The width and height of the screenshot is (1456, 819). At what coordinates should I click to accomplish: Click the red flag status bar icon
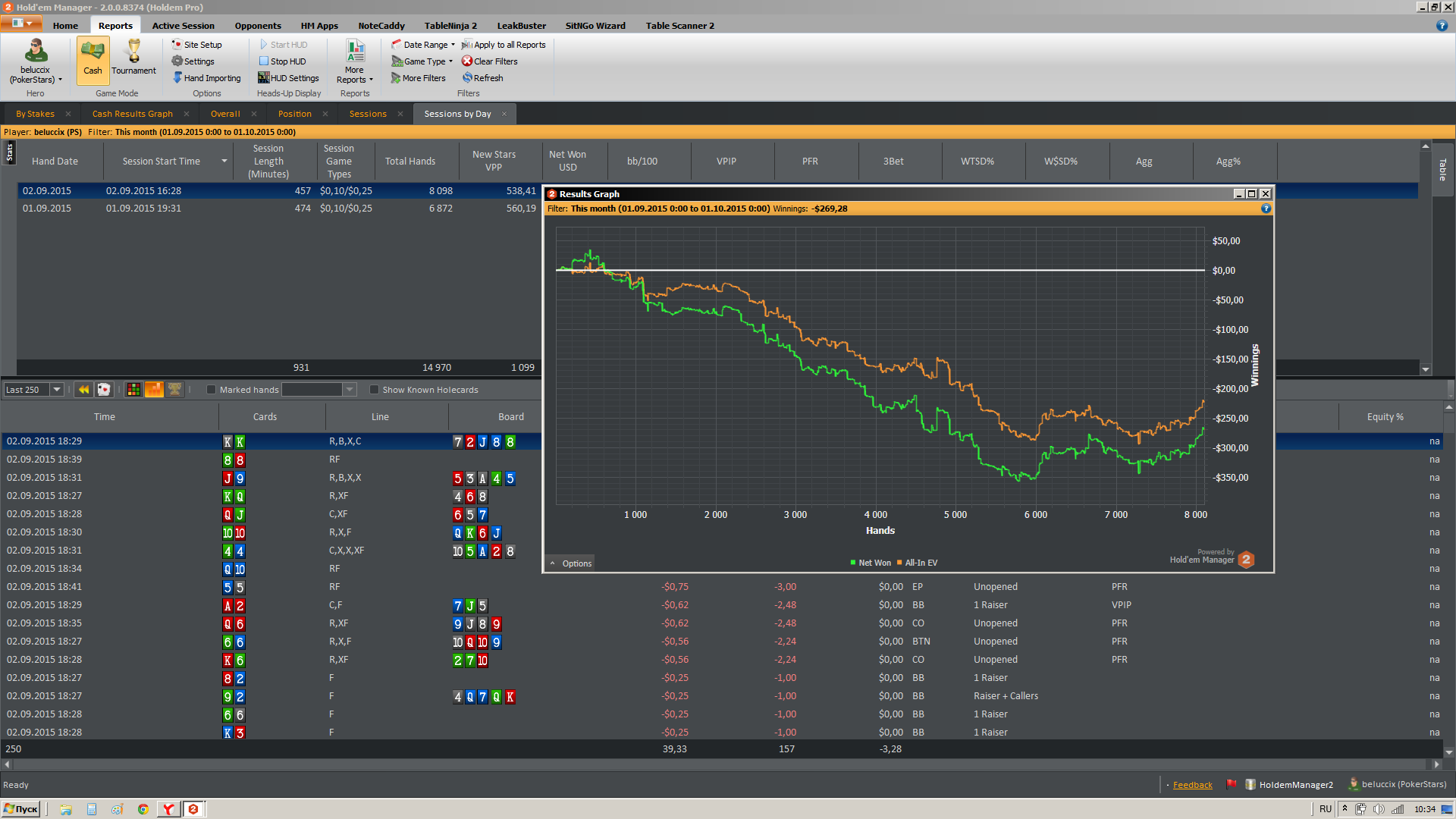pos(1231,785)
